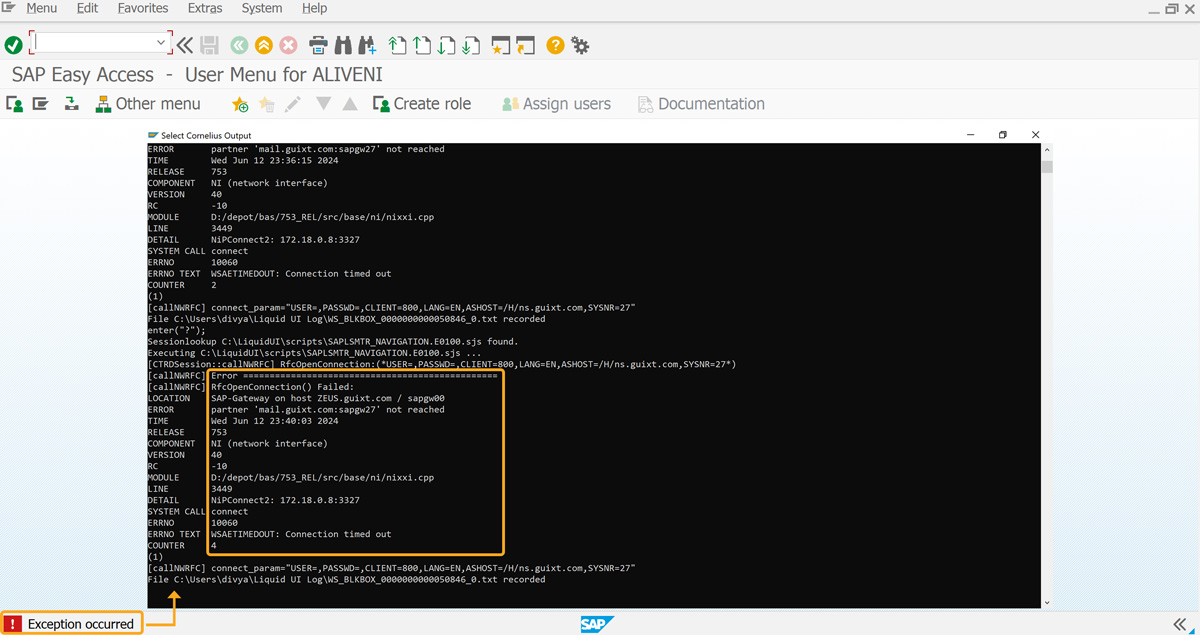Collapse the command field with double-chevron icon
This screenshot has width=1200, height=635.
(x=185, y=45)
